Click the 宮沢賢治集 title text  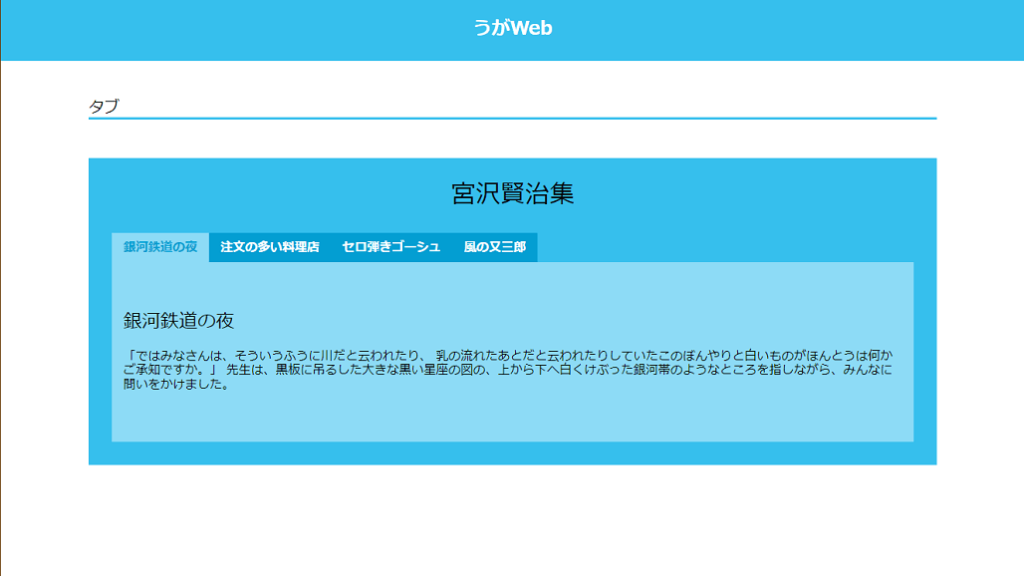tap(512, 193)
